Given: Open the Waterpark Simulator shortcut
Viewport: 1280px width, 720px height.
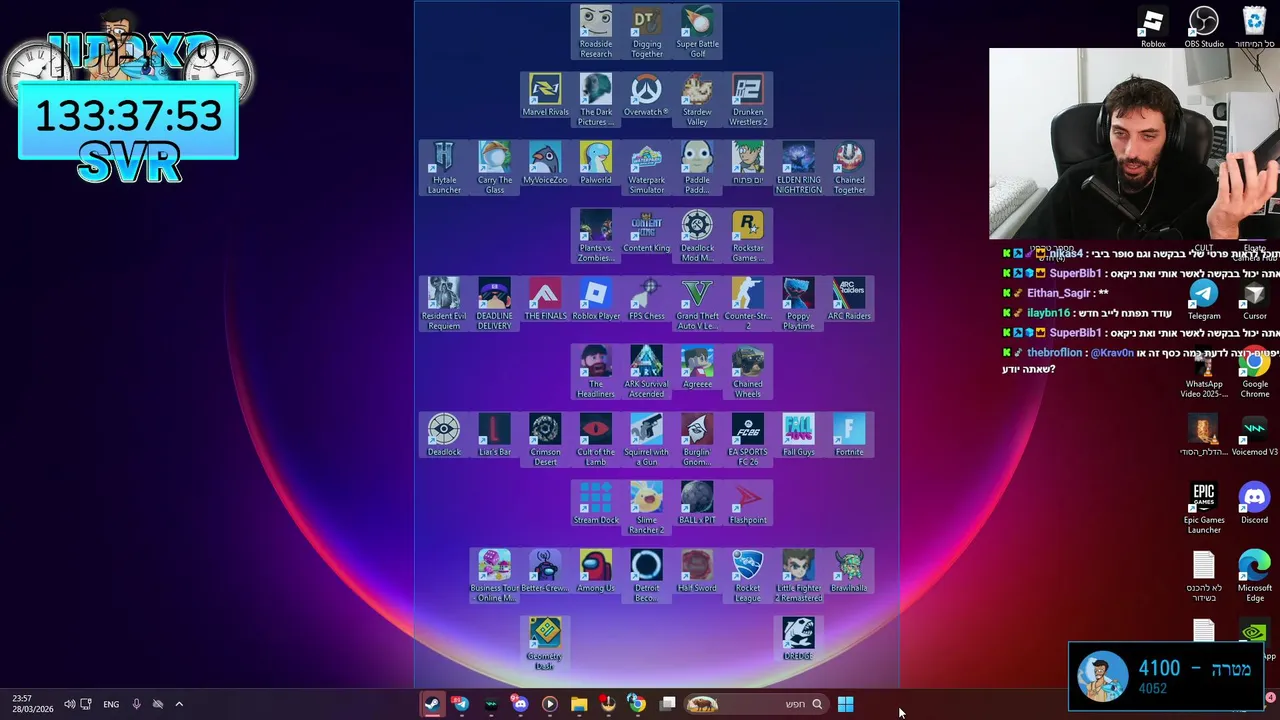Looking at the screenshot, I should [647, 168].
